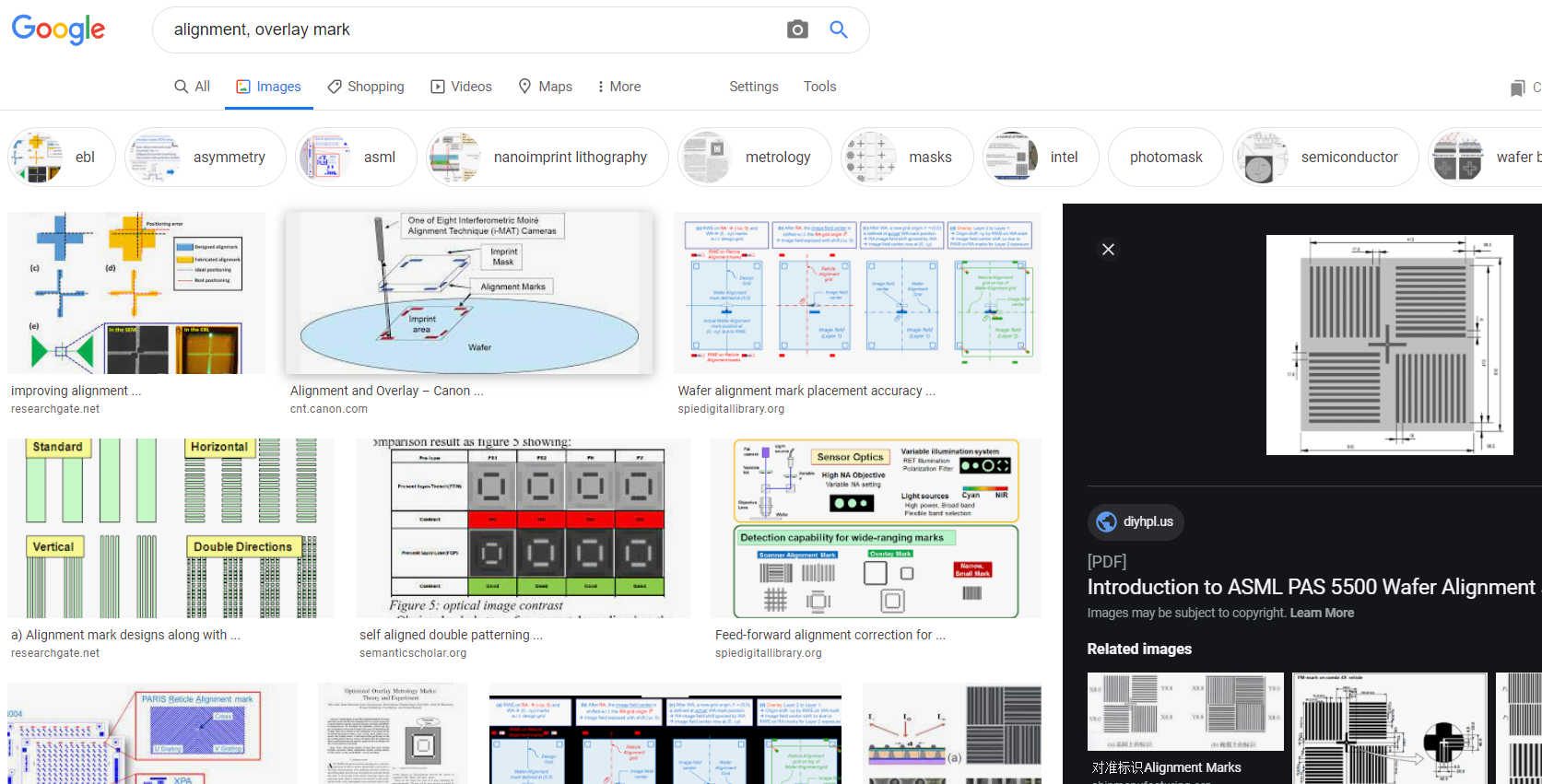The height and width of the screenshot is (784, 1542).
Task: Select the Images tab
Action: [x=268, y=87]
